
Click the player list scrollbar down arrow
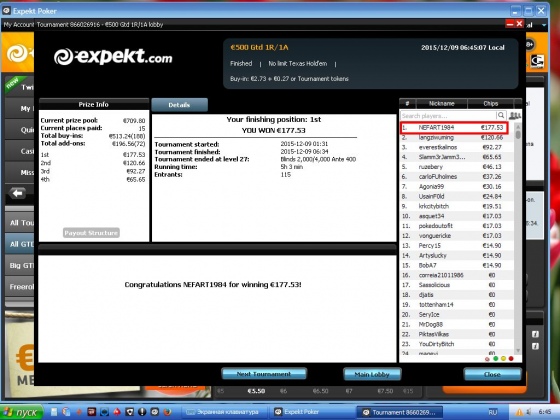tap(518, 351)
